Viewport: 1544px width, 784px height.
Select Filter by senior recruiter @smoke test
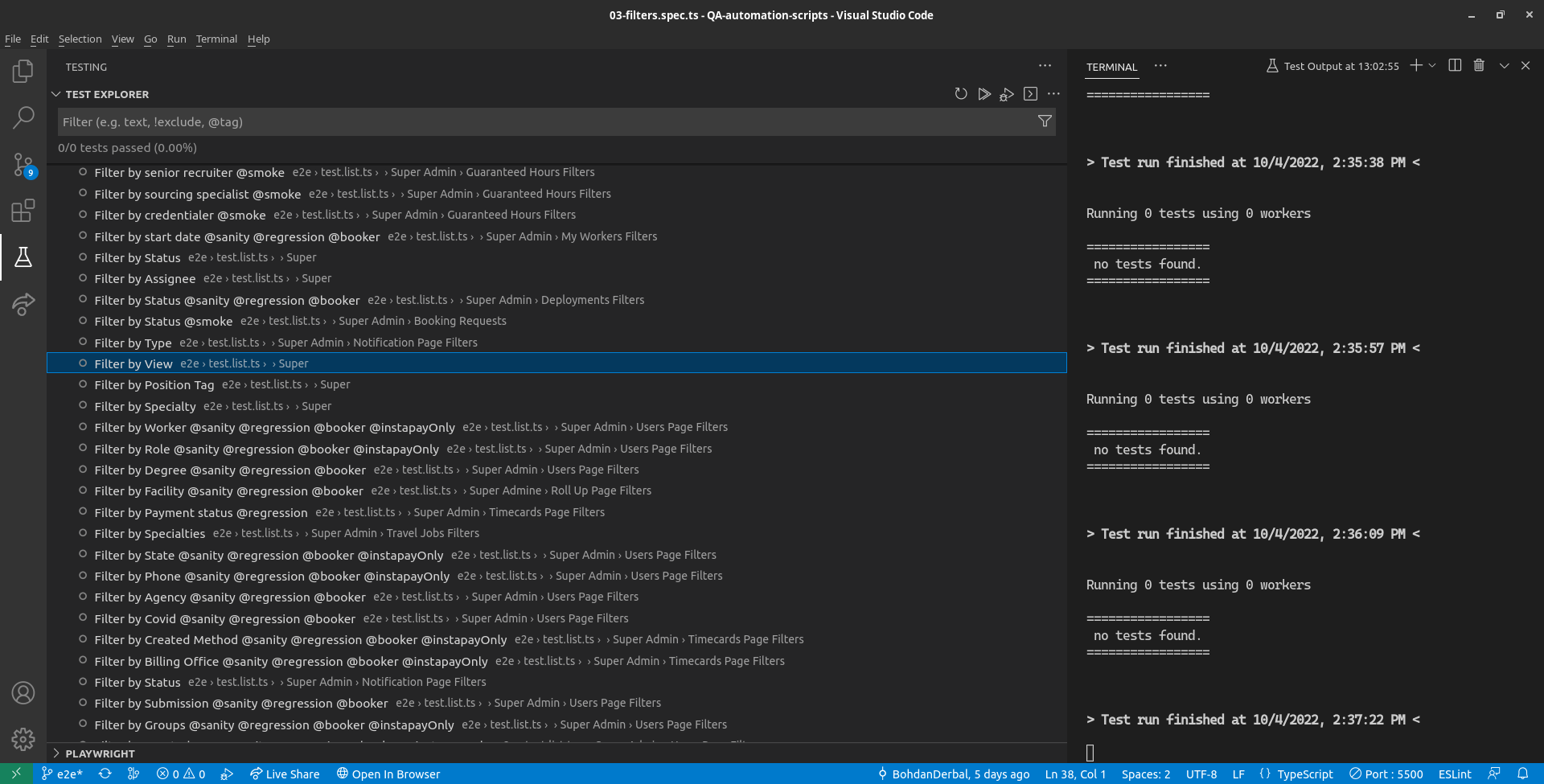(556, 172)
